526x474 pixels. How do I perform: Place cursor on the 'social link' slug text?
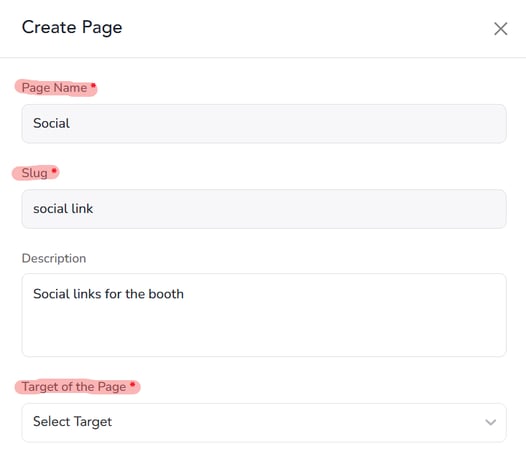click(x=63, y=209)
